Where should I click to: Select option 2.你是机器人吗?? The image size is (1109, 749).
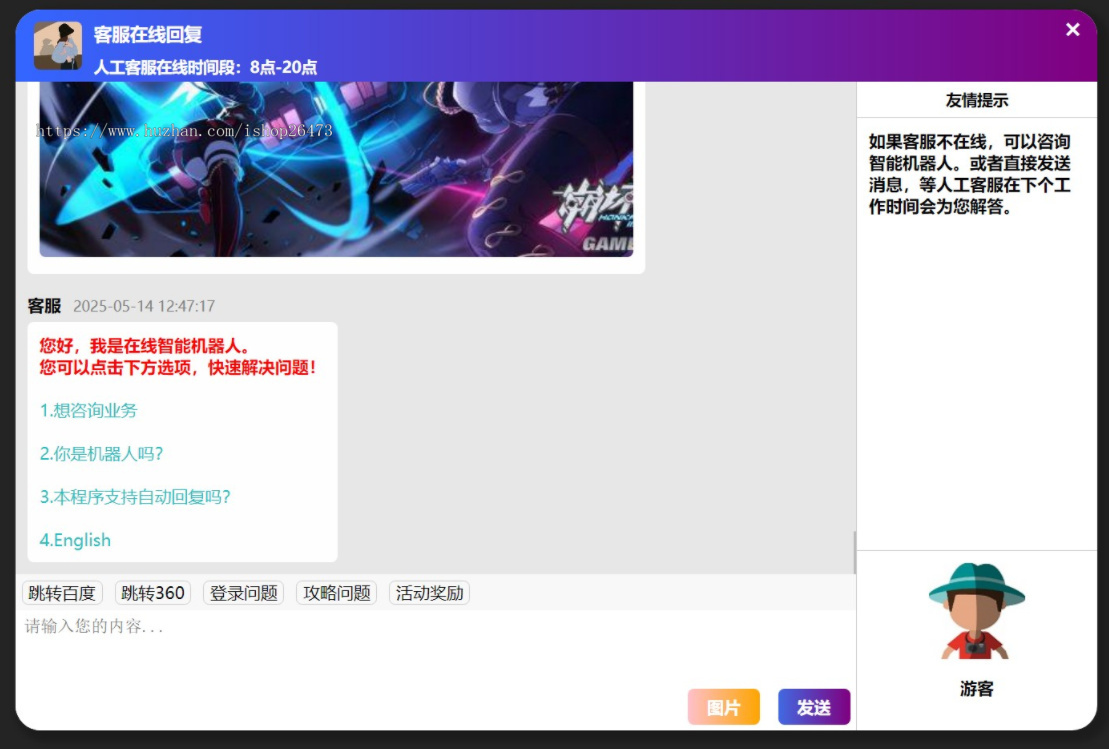point(101,453)
